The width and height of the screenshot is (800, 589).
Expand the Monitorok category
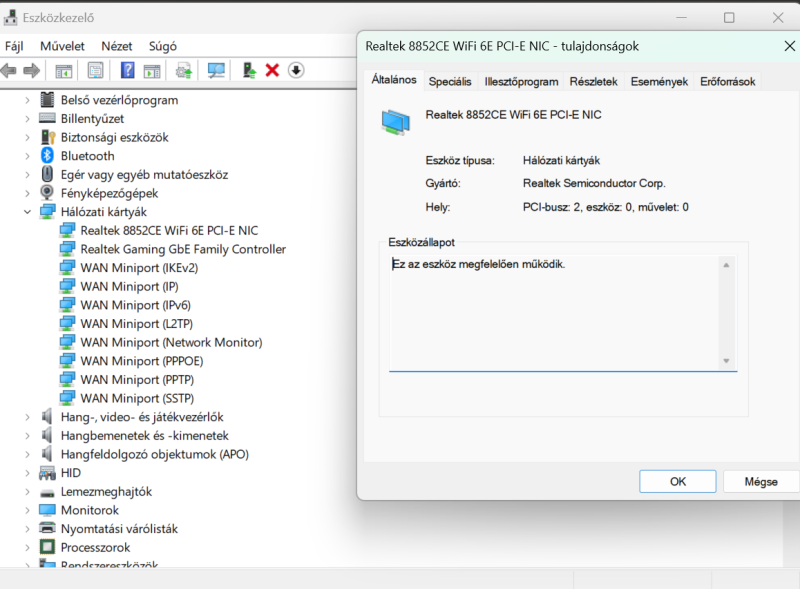point(27,510)
